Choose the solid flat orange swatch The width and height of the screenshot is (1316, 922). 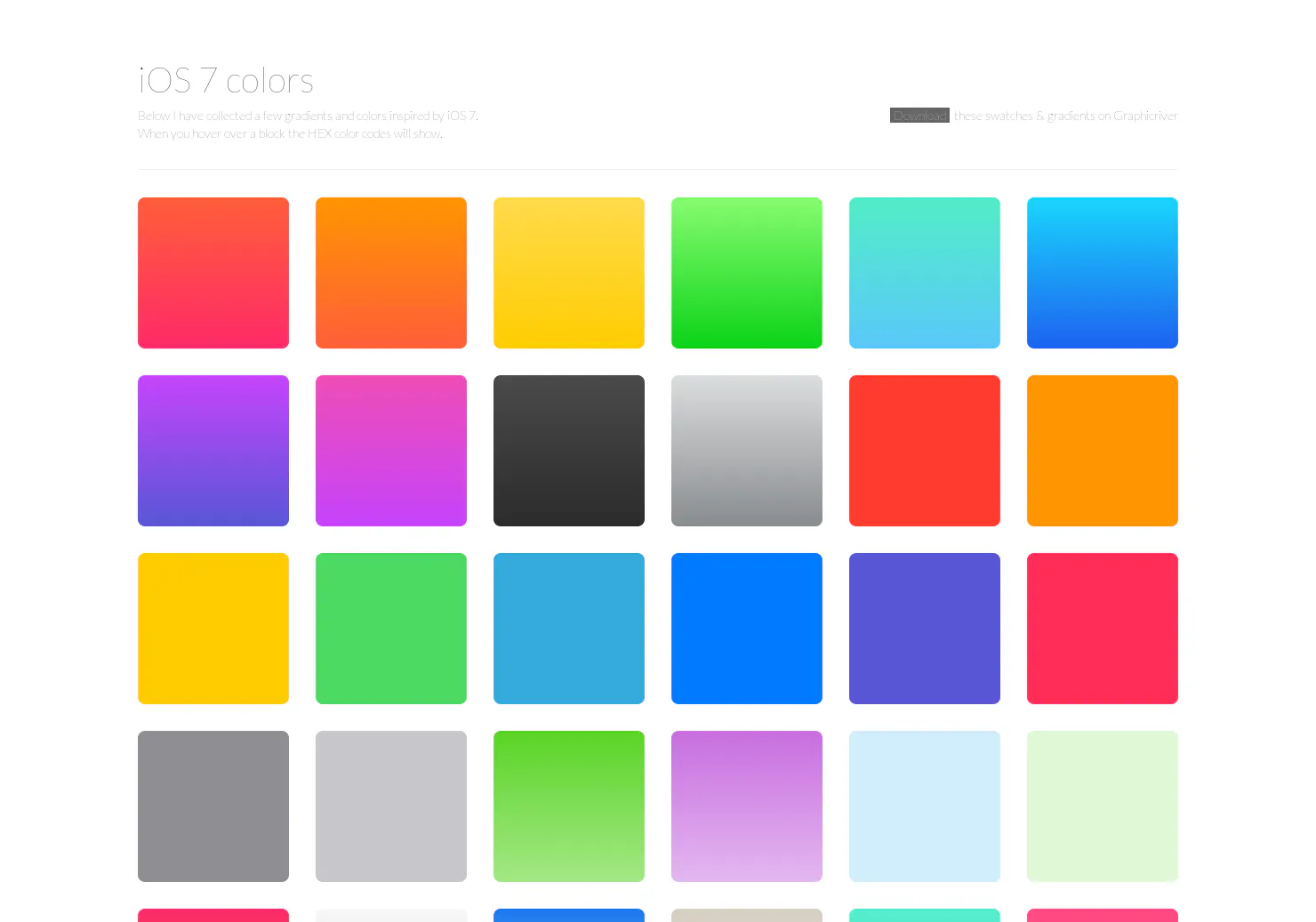[1103, 451]
